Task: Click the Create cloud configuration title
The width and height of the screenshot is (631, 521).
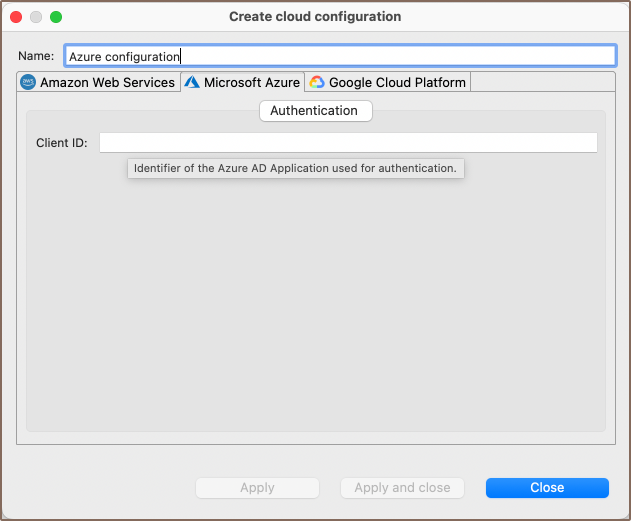Action: pos(315,16)
